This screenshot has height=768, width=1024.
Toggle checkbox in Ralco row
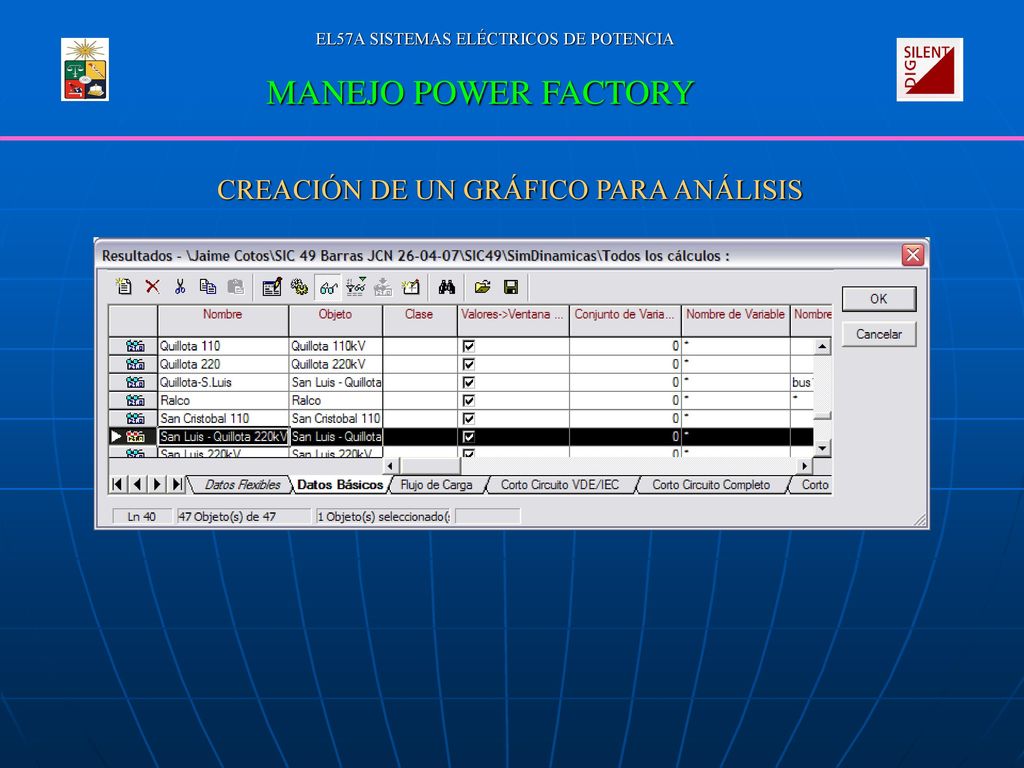tap(469, 400)
